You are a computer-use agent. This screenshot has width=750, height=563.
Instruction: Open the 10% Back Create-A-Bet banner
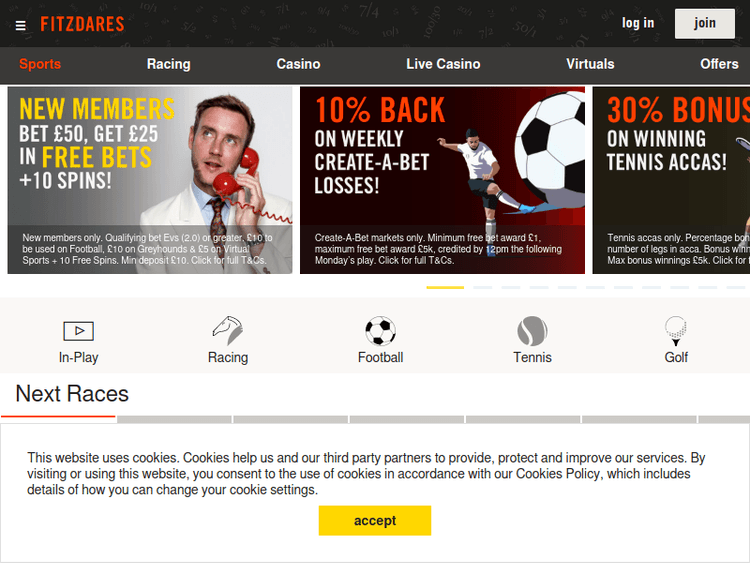442,180
